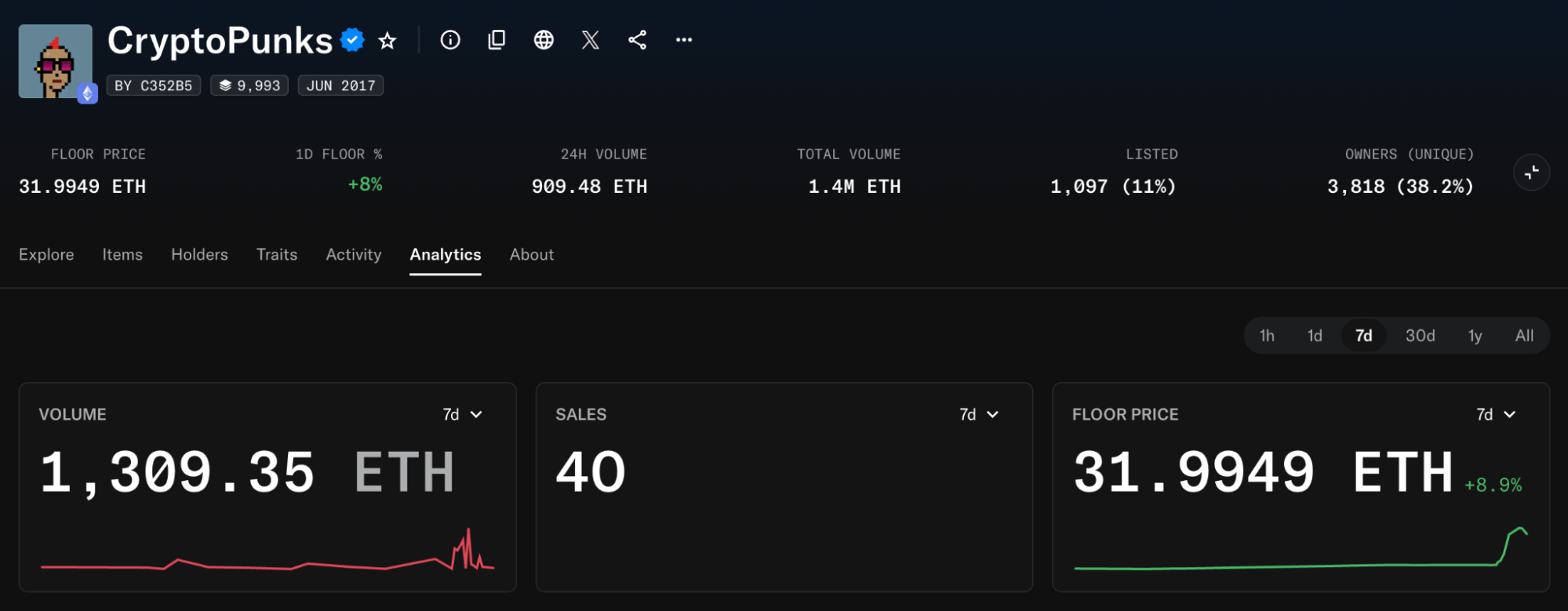
Task: Expand the Floor Price card 7d dropdown
Action: (1496, 414)
